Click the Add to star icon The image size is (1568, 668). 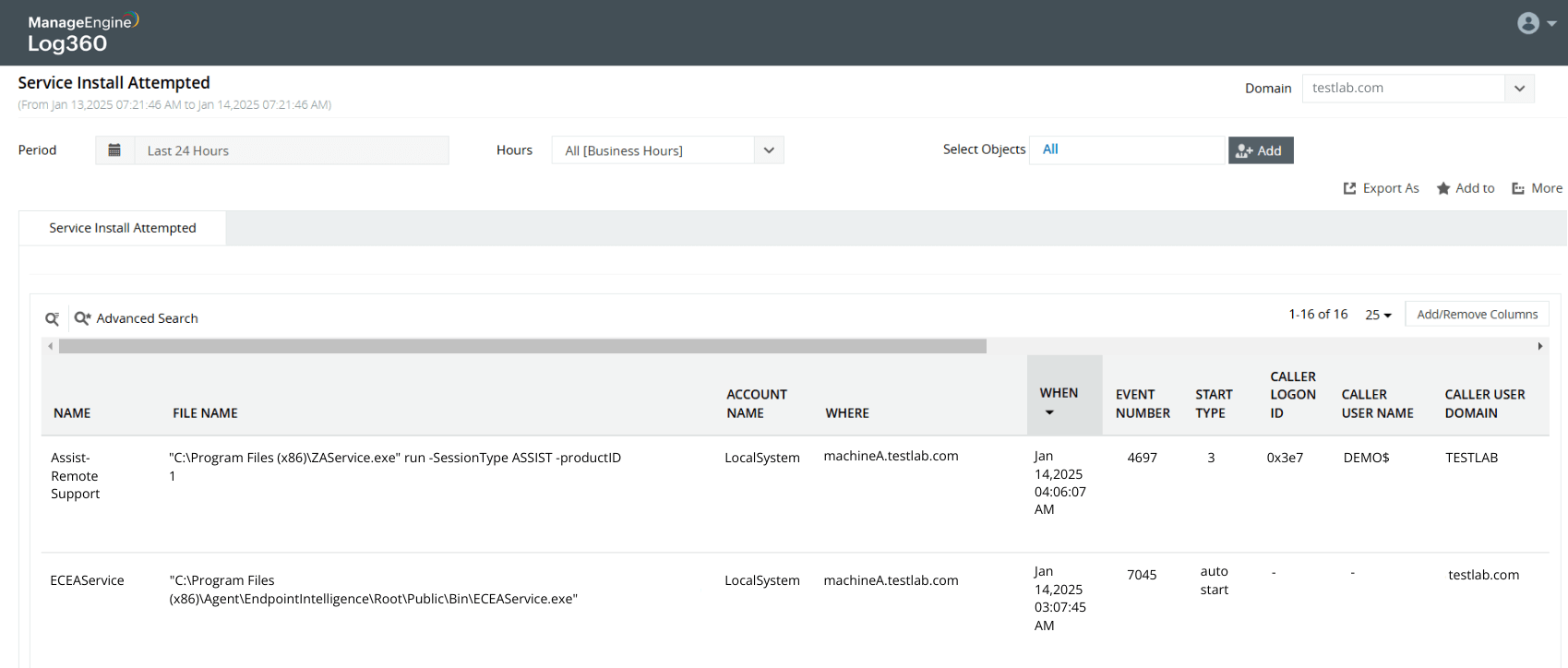coord(1443,188)
